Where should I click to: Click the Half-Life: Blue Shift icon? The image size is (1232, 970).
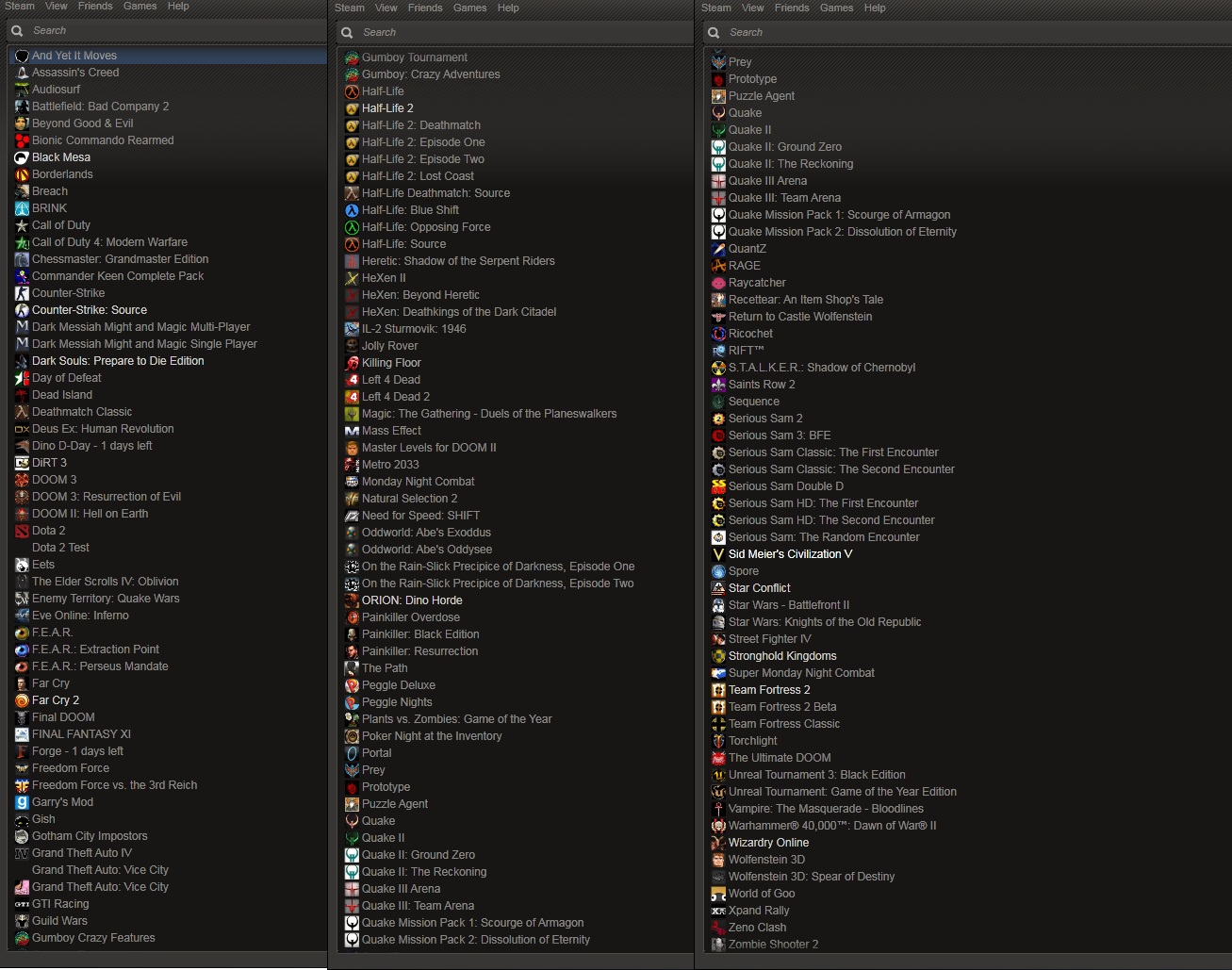click(x=352, y=210)
